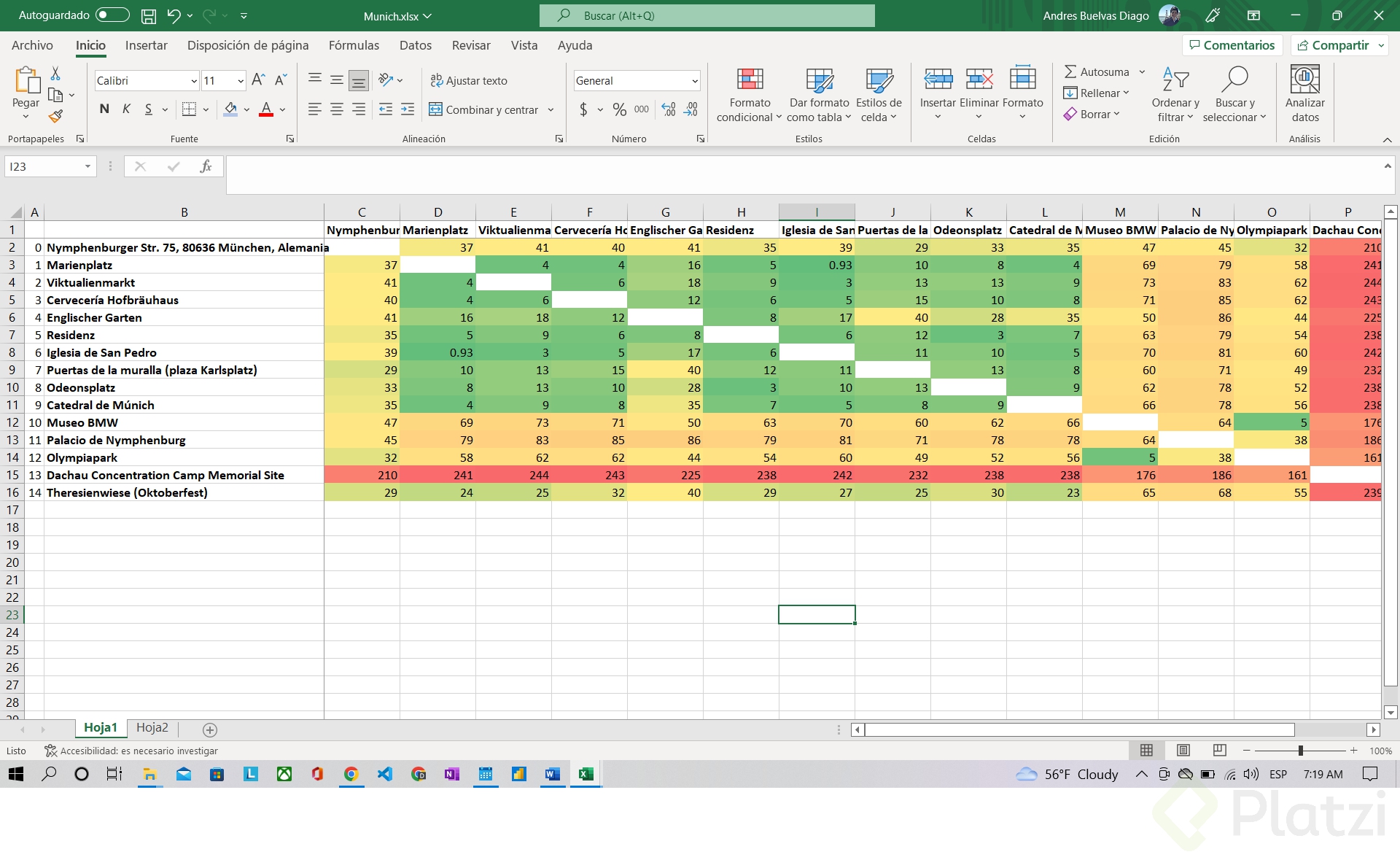Click the zoom slider handle
Screen dimensions: 1400x860
pyautogui.click(x=1300, y=750)
